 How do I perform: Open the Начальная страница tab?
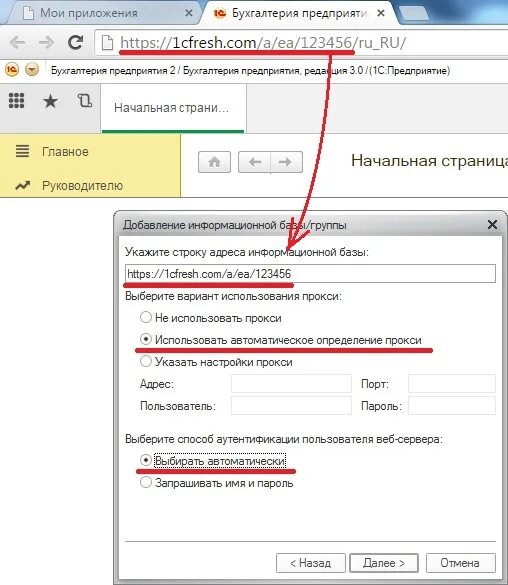point(173,108)
